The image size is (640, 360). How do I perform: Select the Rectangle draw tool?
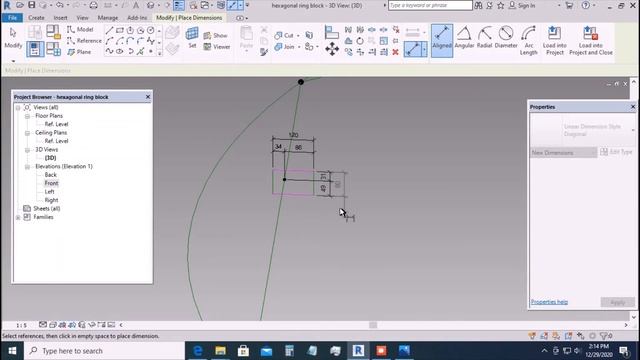tap(120, 31)
